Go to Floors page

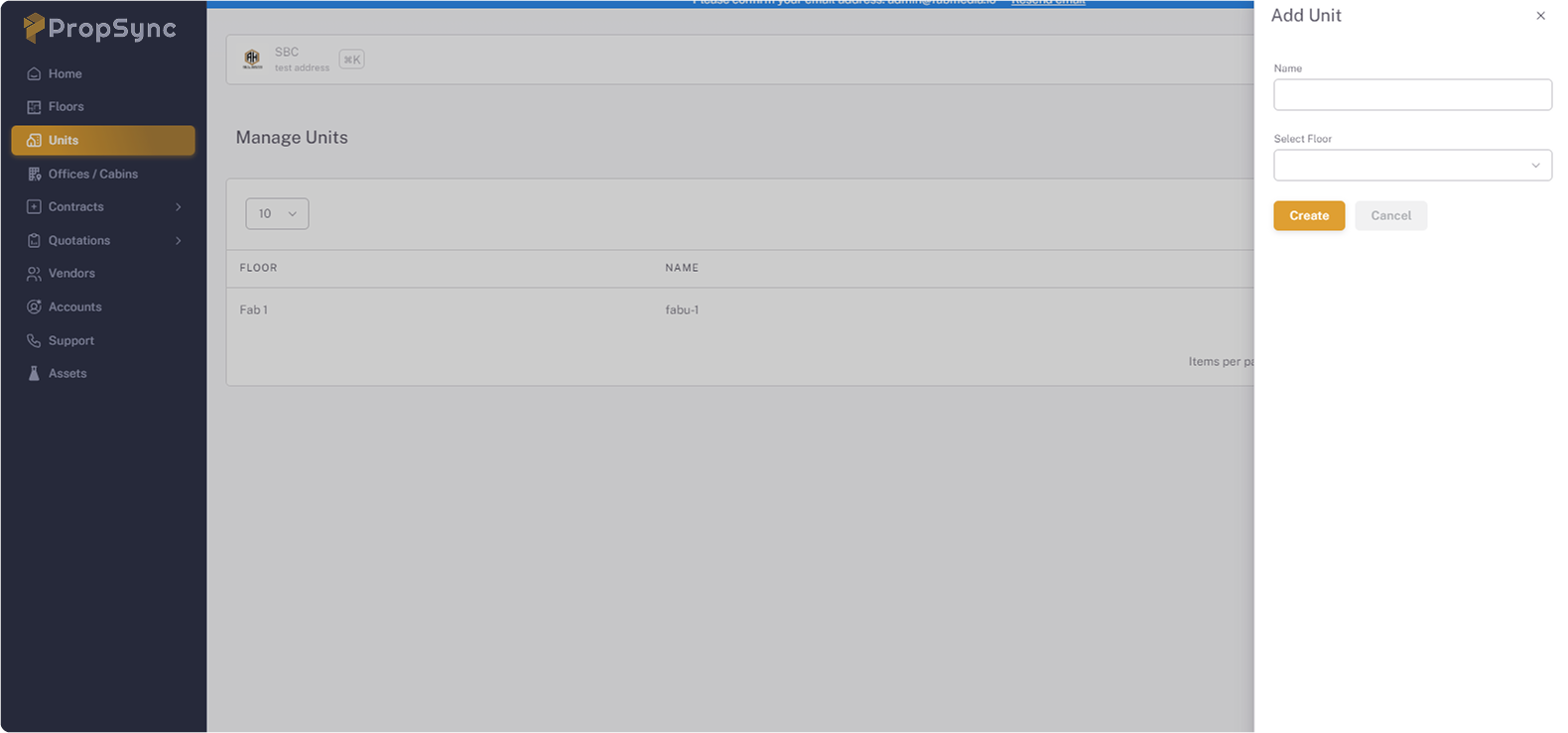[x=103, y=107]
